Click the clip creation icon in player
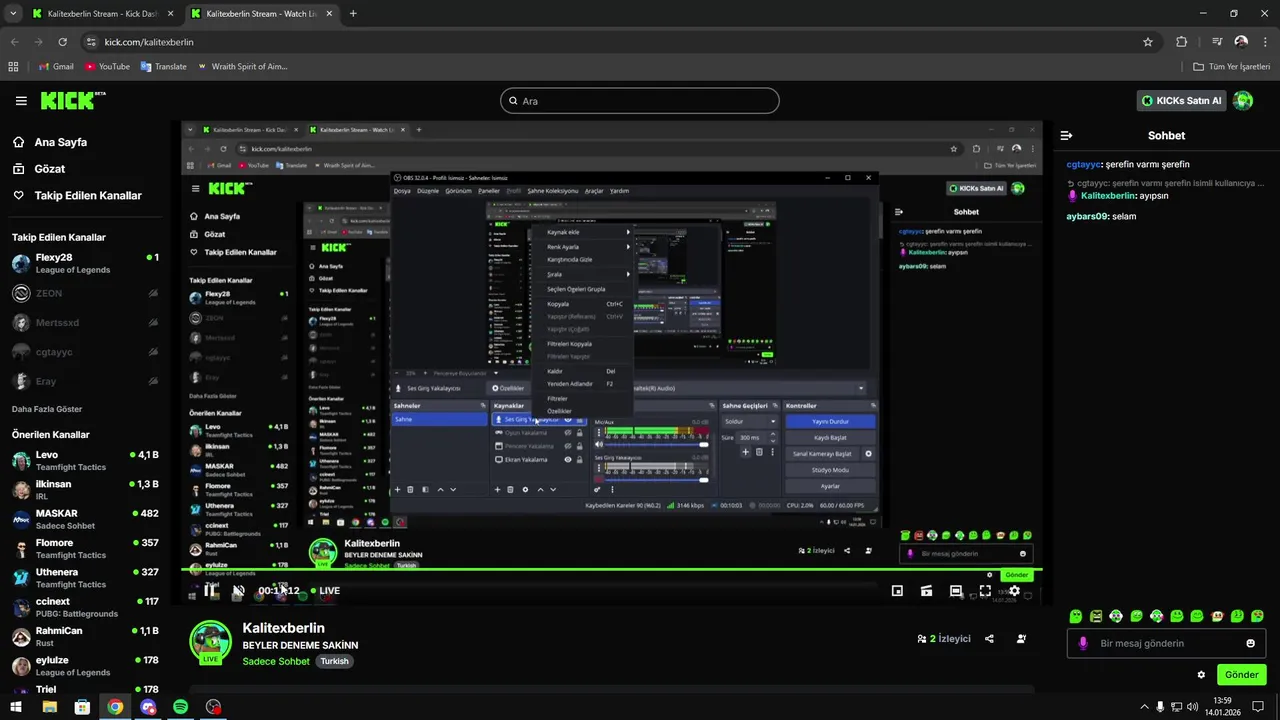 coord(927,591)
